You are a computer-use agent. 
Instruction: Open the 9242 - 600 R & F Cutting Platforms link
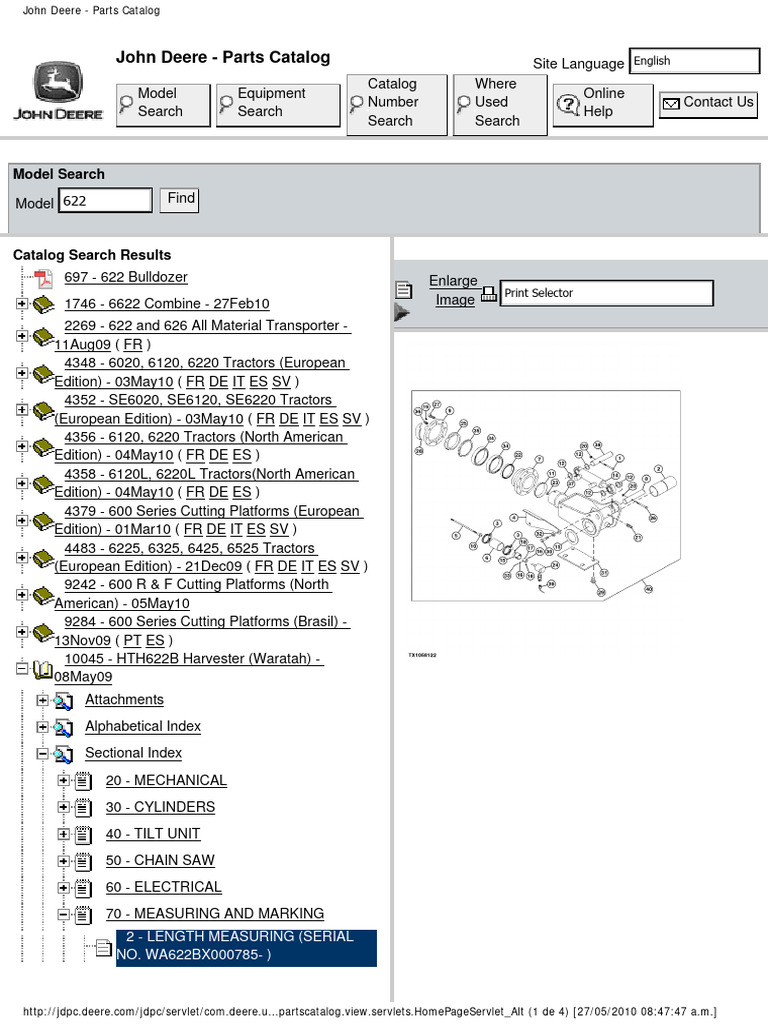[193, 594]
